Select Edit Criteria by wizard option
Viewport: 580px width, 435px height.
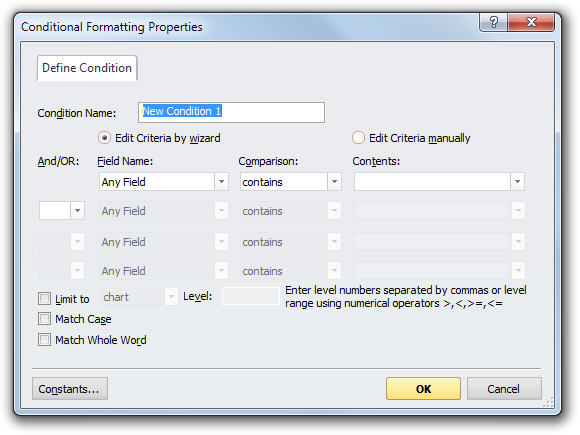tap(104, 138)
